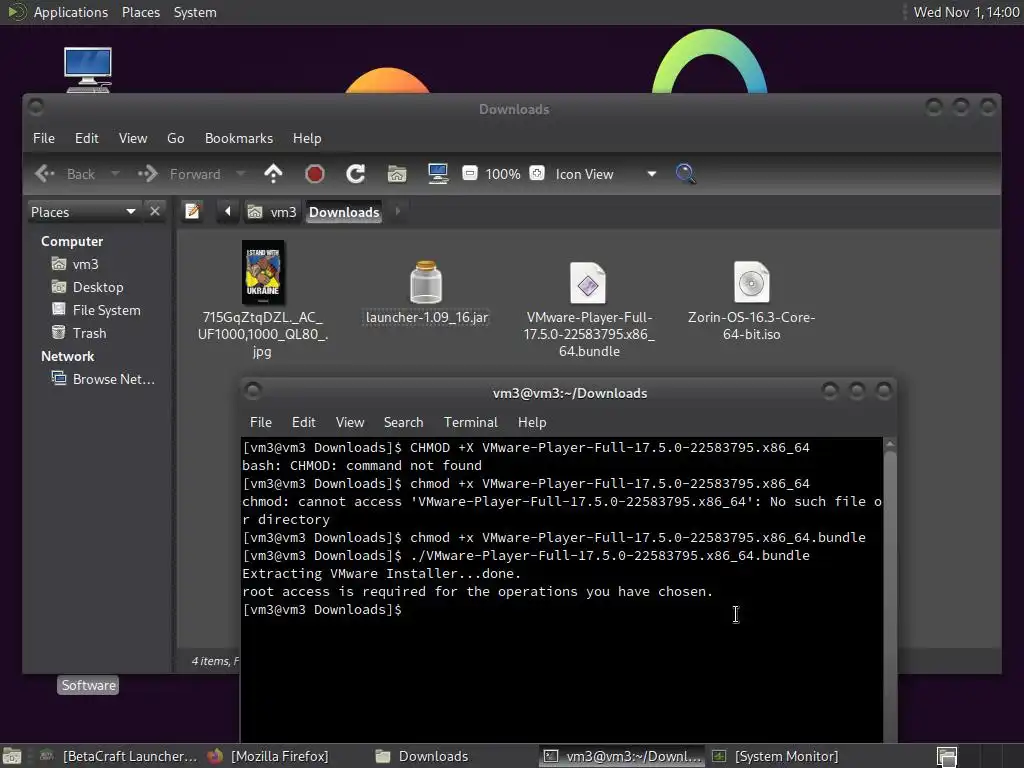Click the terminal prompt input line
The height and width of the screenshot is (768, 1024).
tap(562, 610)
